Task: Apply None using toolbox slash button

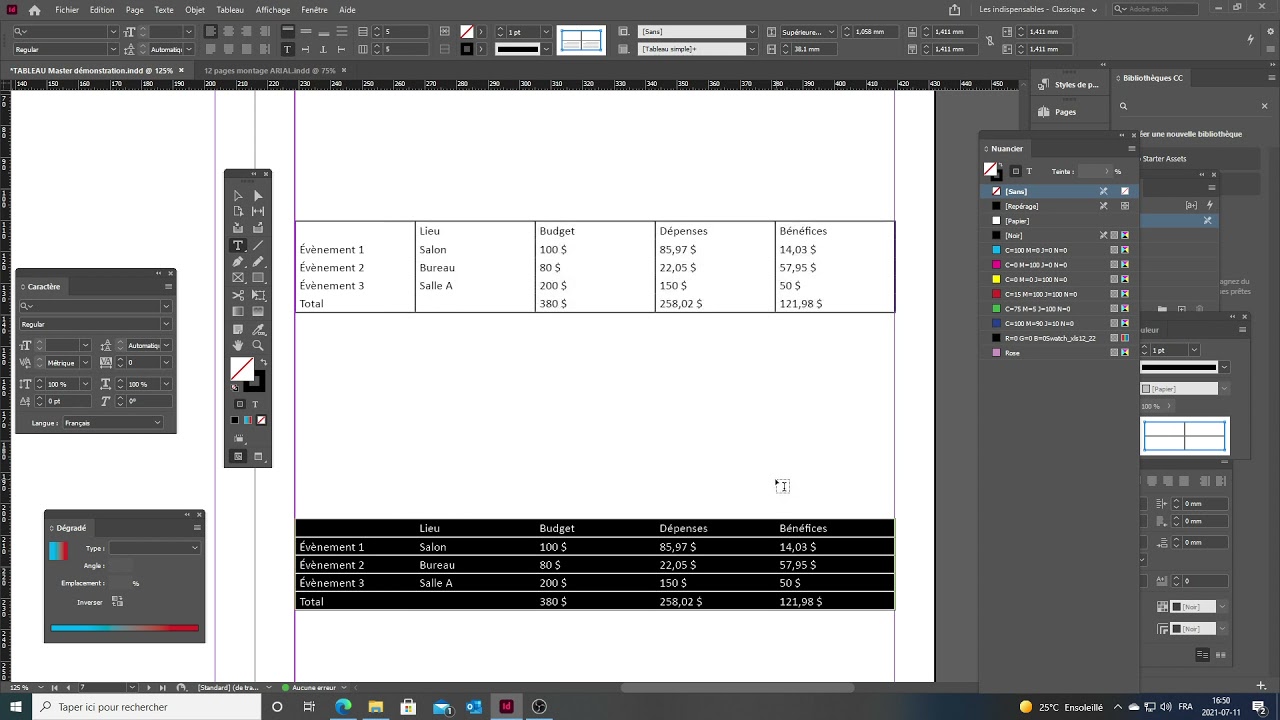Action: pyautogui.click(x=261, y=420)
